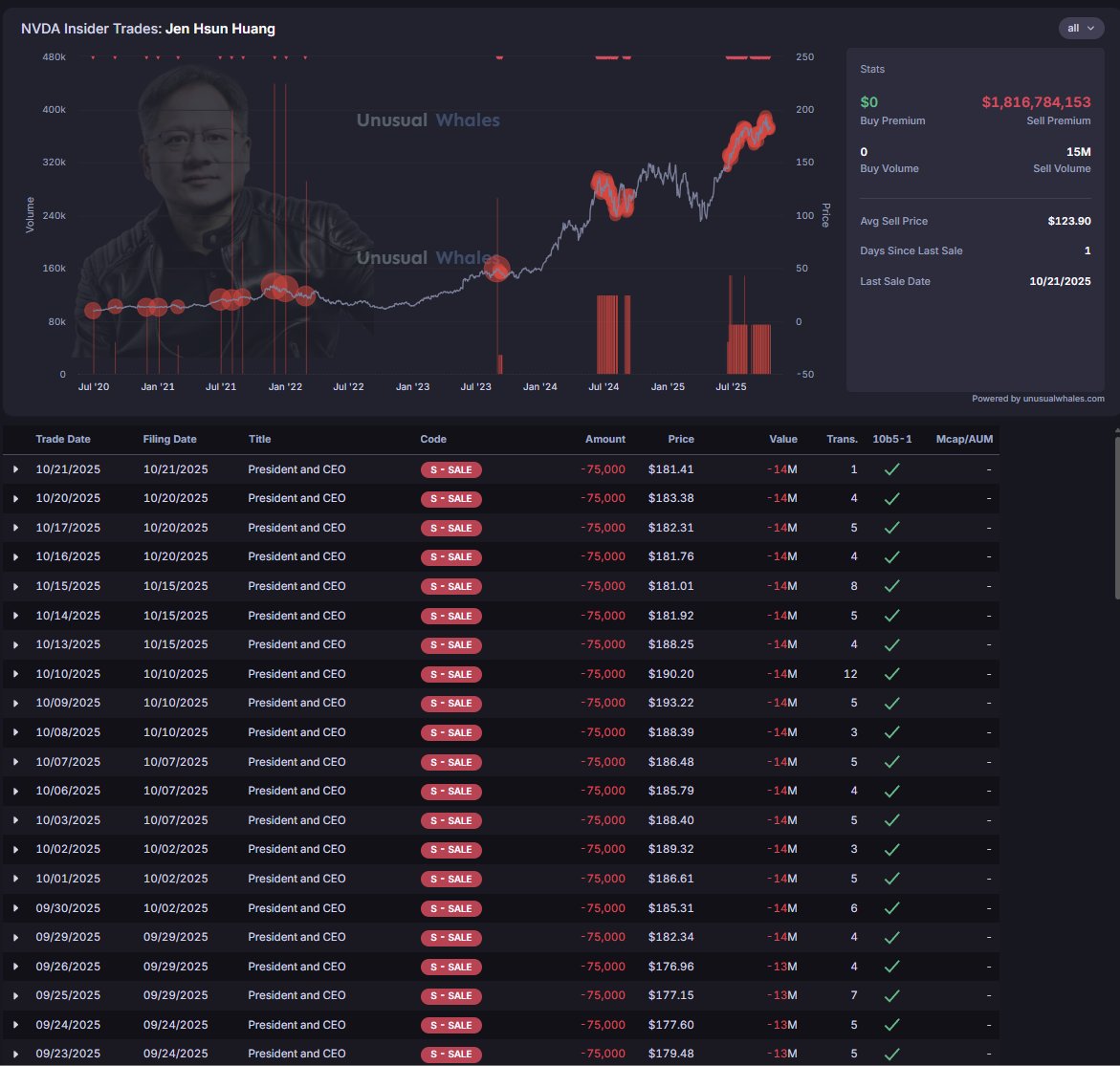This screenshot has height=1066, width=1120.
Task: Expand the 10/03/2025 trade row
Action: pyautogui.click(x=15, y=820)
